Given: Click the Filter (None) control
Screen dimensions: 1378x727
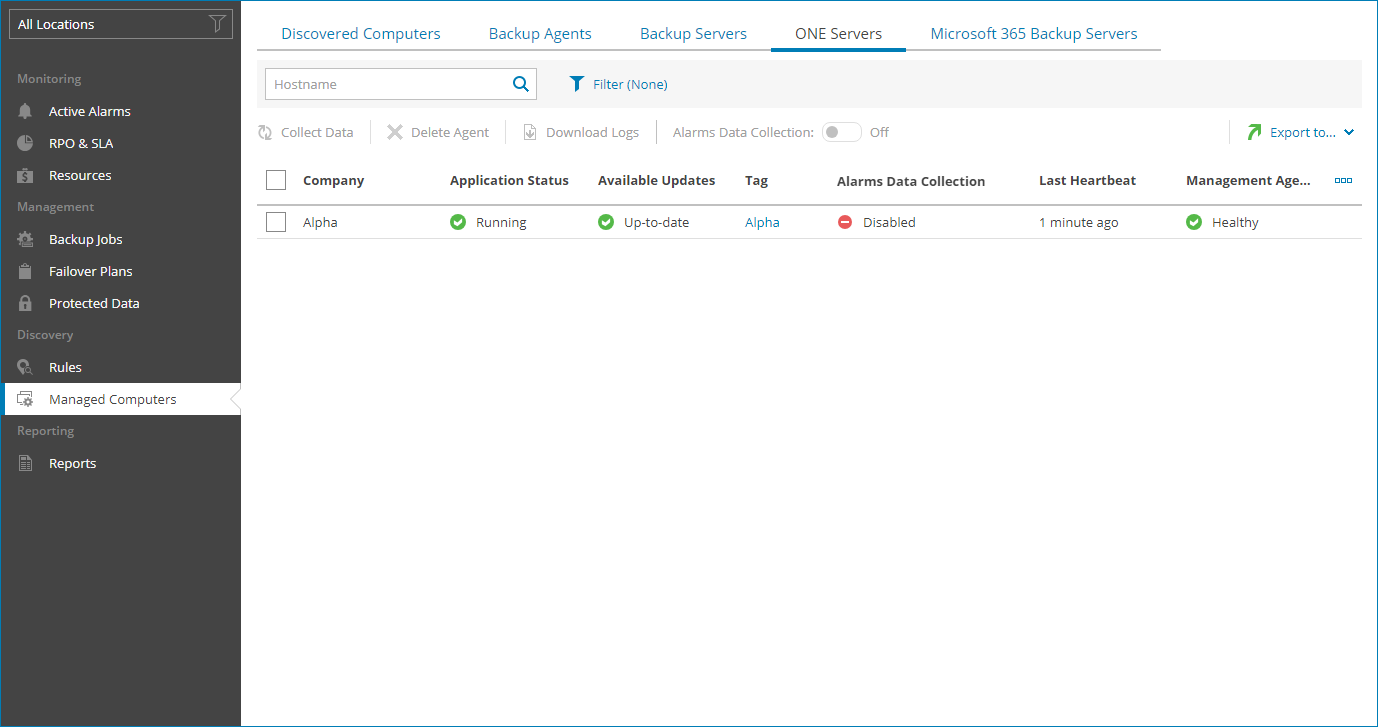Looking at the screenshot, I should pos(618,84).
